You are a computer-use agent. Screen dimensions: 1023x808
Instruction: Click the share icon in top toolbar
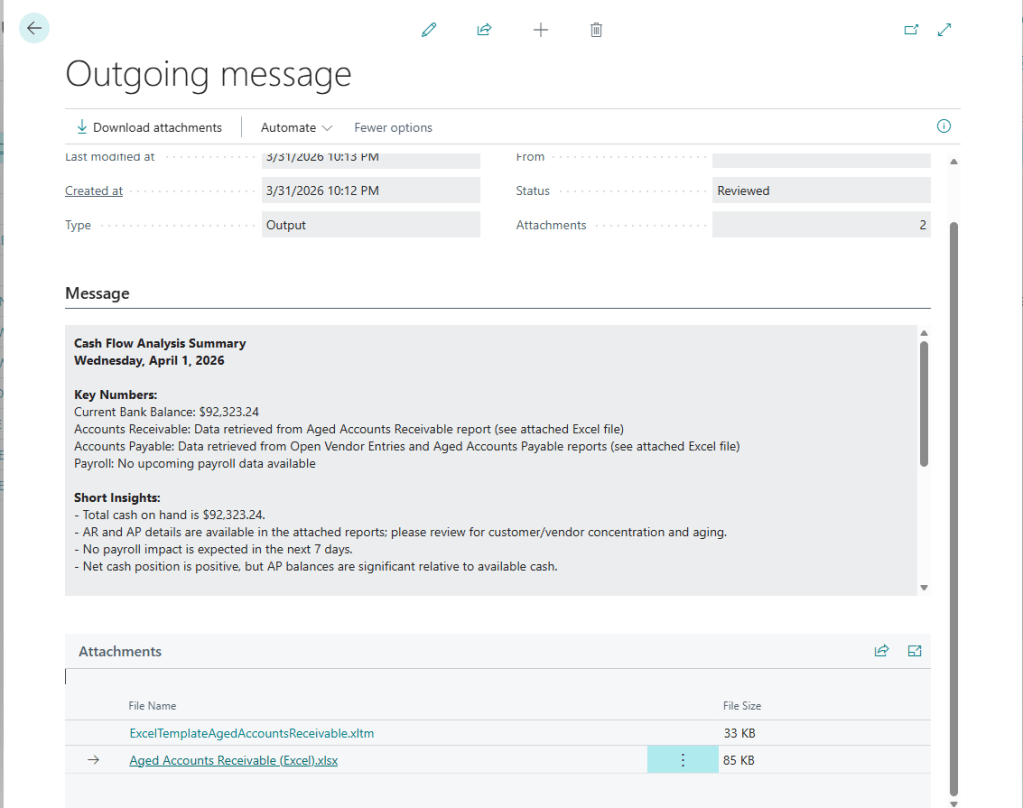tap(484, 30)
